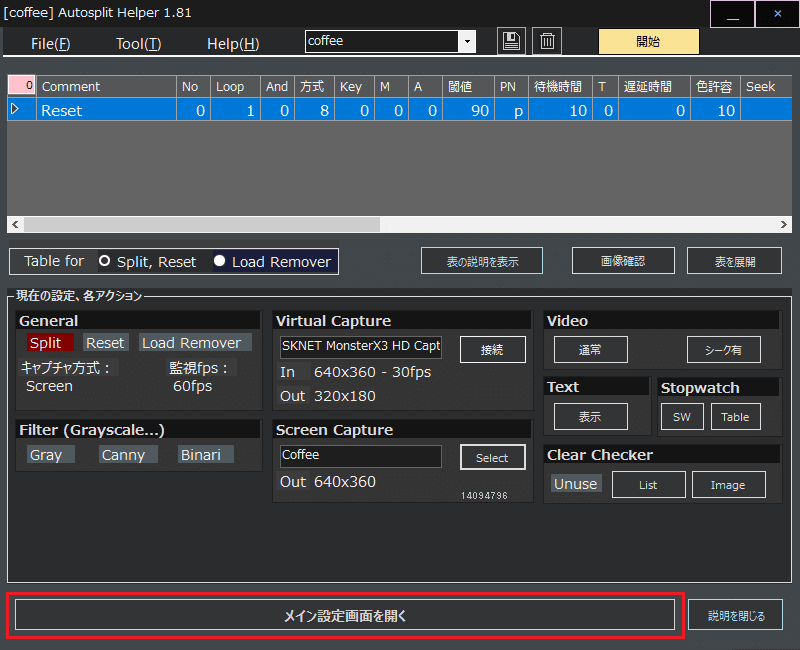Click the 表を展開 button
800x650 pixels.
(734, 261)
